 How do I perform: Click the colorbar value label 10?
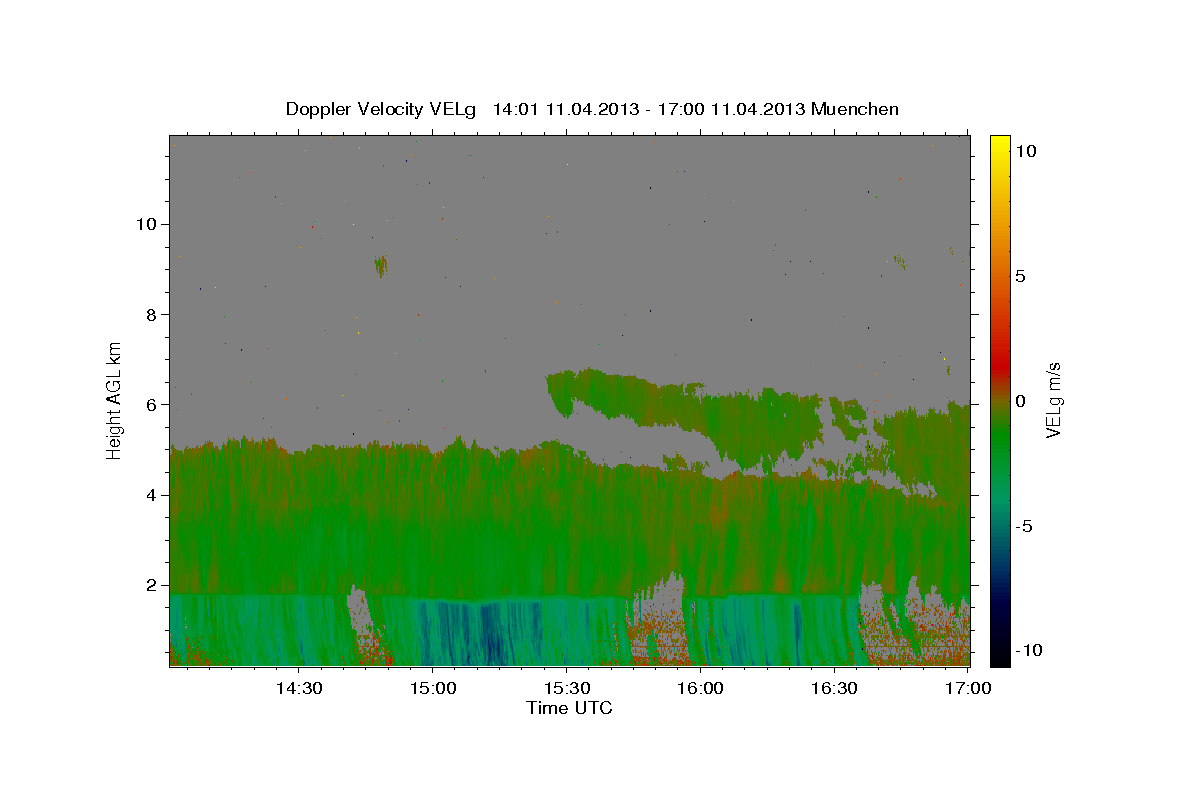pos(1025,150)
